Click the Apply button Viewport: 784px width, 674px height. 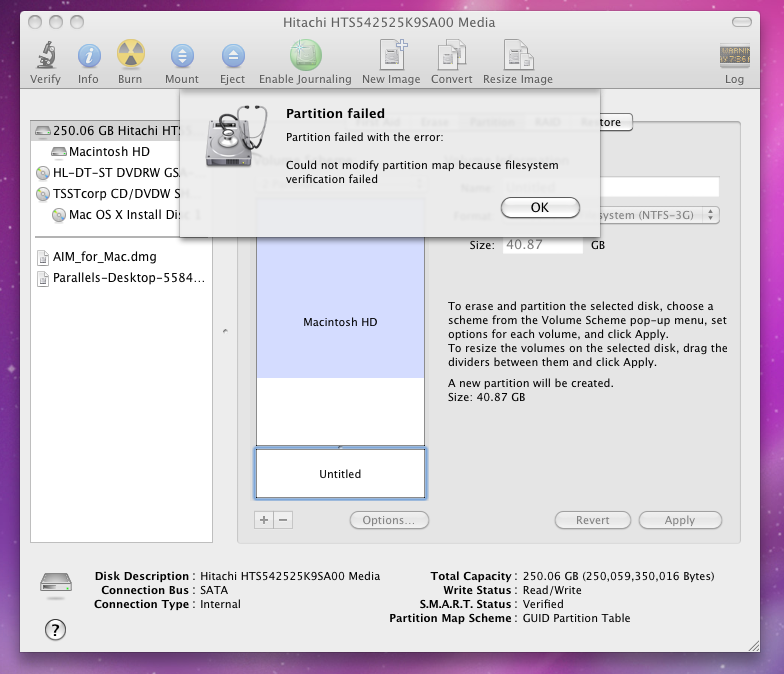(x=680, y=520)
